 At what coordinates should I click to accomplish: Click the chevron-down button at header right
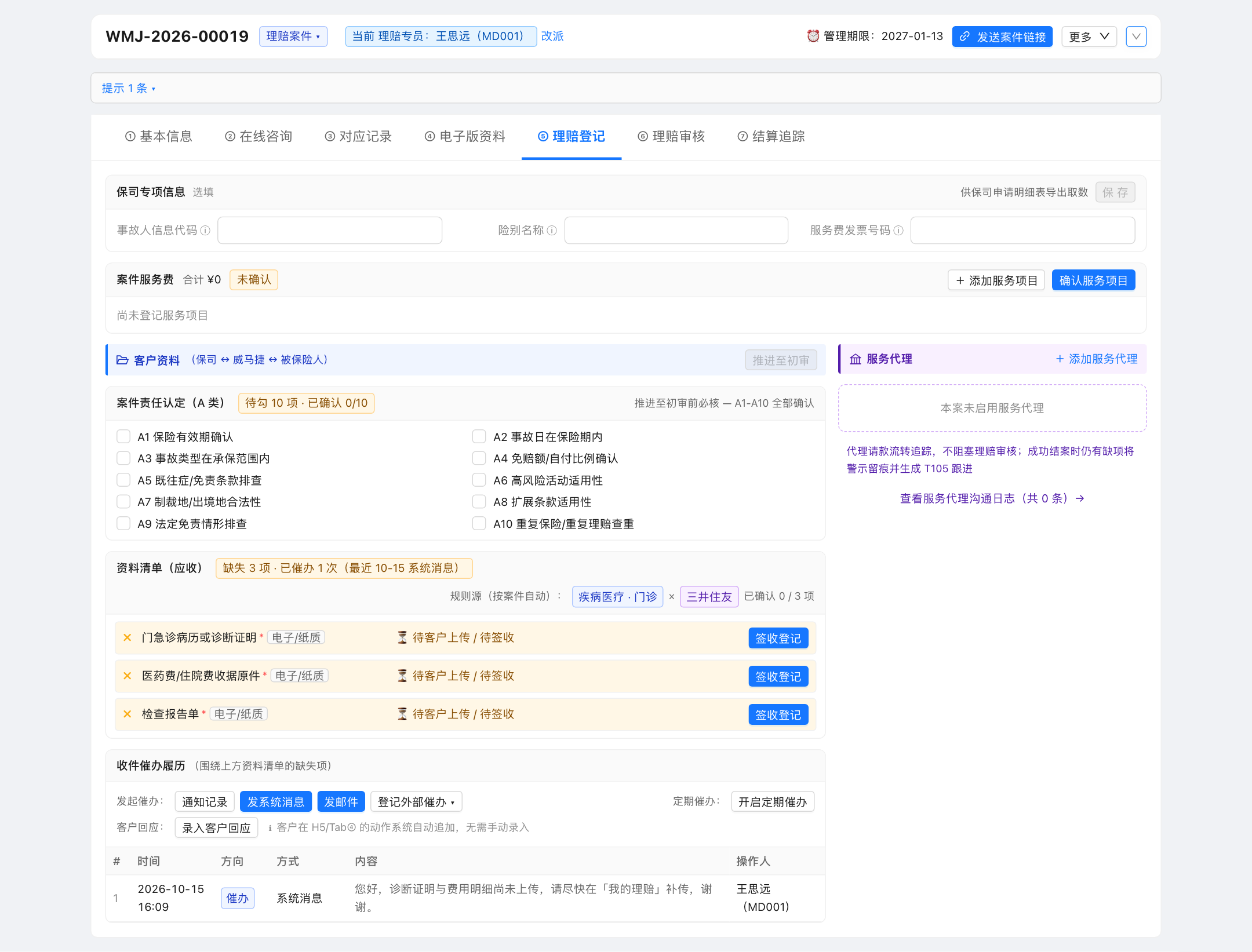click(x=1136, y=37)
